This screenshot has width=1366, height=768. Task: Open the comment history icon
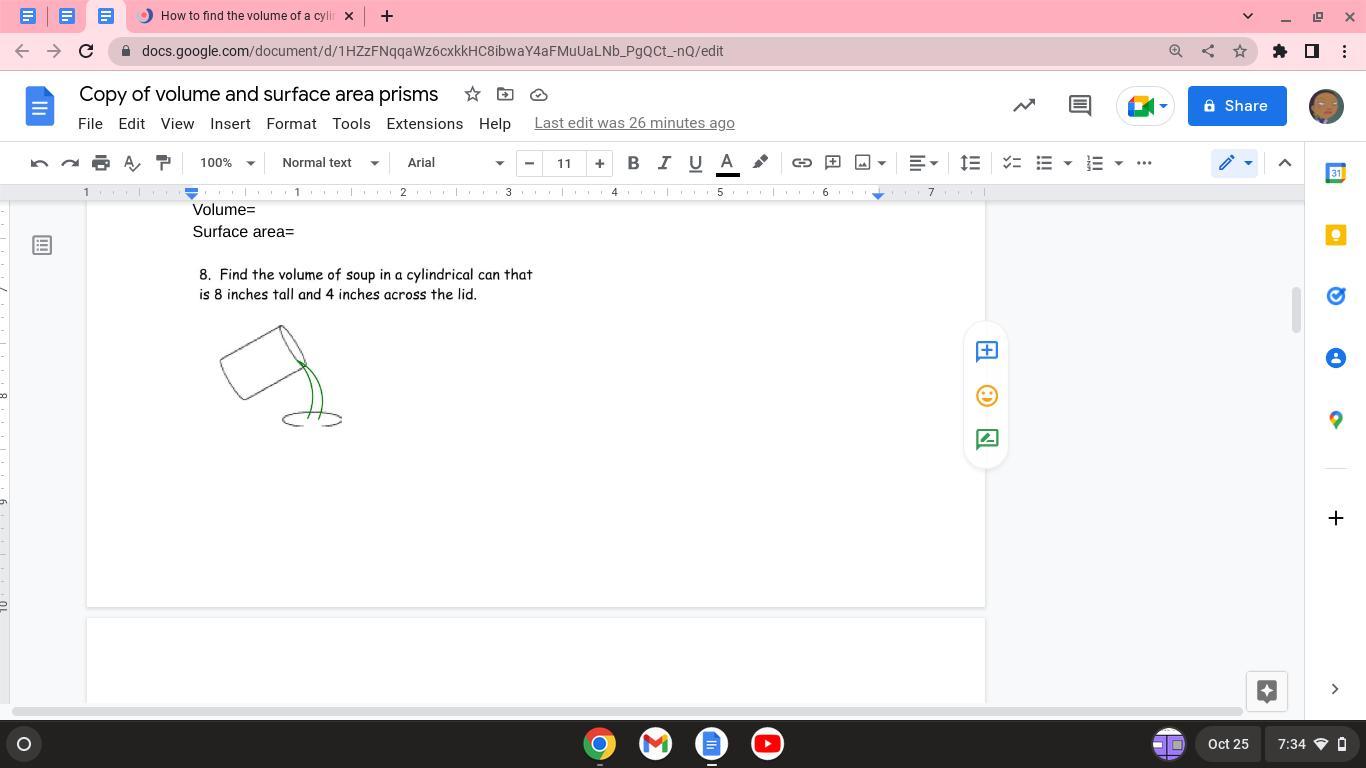pos(1079,106)
